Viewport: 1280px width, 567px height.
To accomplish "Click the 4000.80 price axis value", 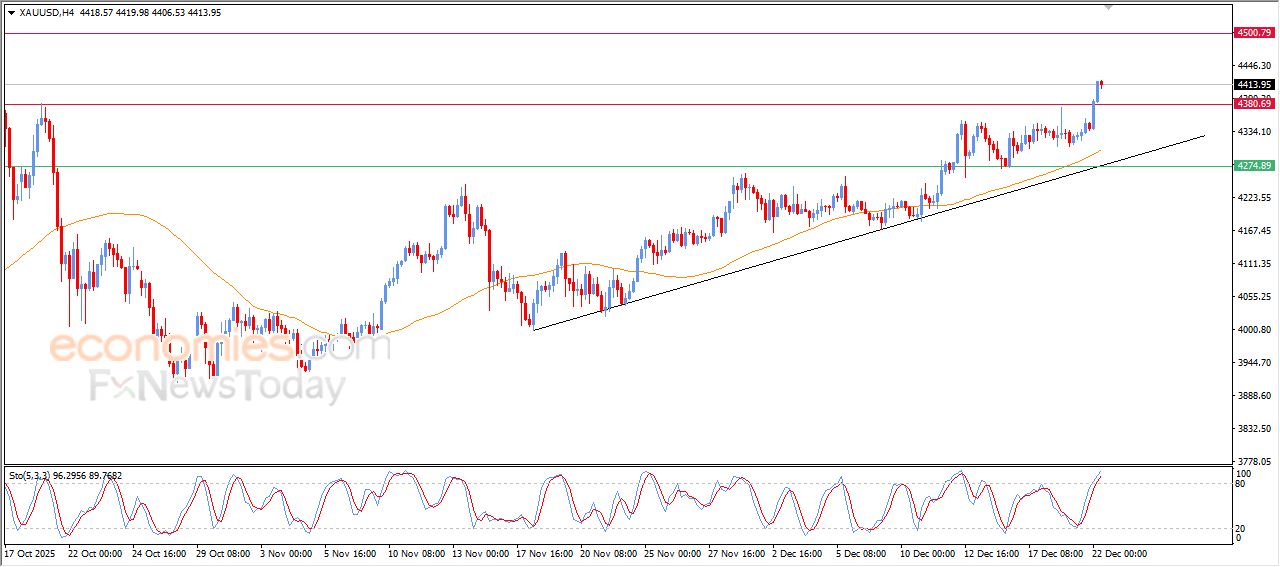I will coord(1252,330).
